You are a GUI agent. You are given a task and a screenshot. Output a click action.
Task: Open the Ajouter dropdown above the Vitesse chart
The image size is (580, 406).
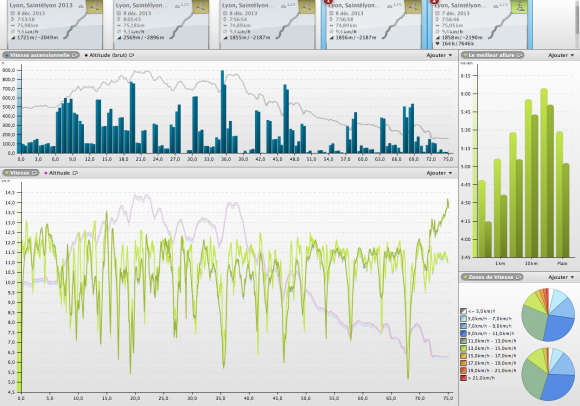click(x=439, y=173)
